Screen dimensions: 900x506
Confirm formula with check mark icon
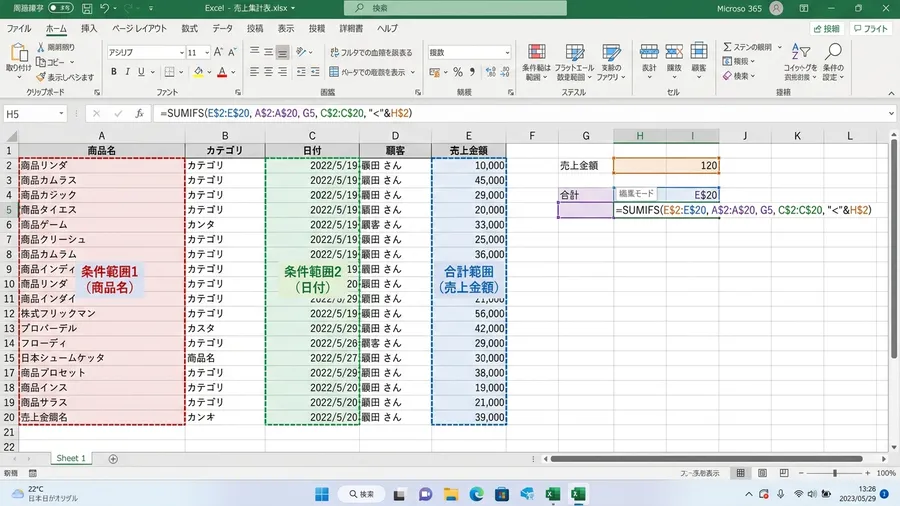(118, 114)
